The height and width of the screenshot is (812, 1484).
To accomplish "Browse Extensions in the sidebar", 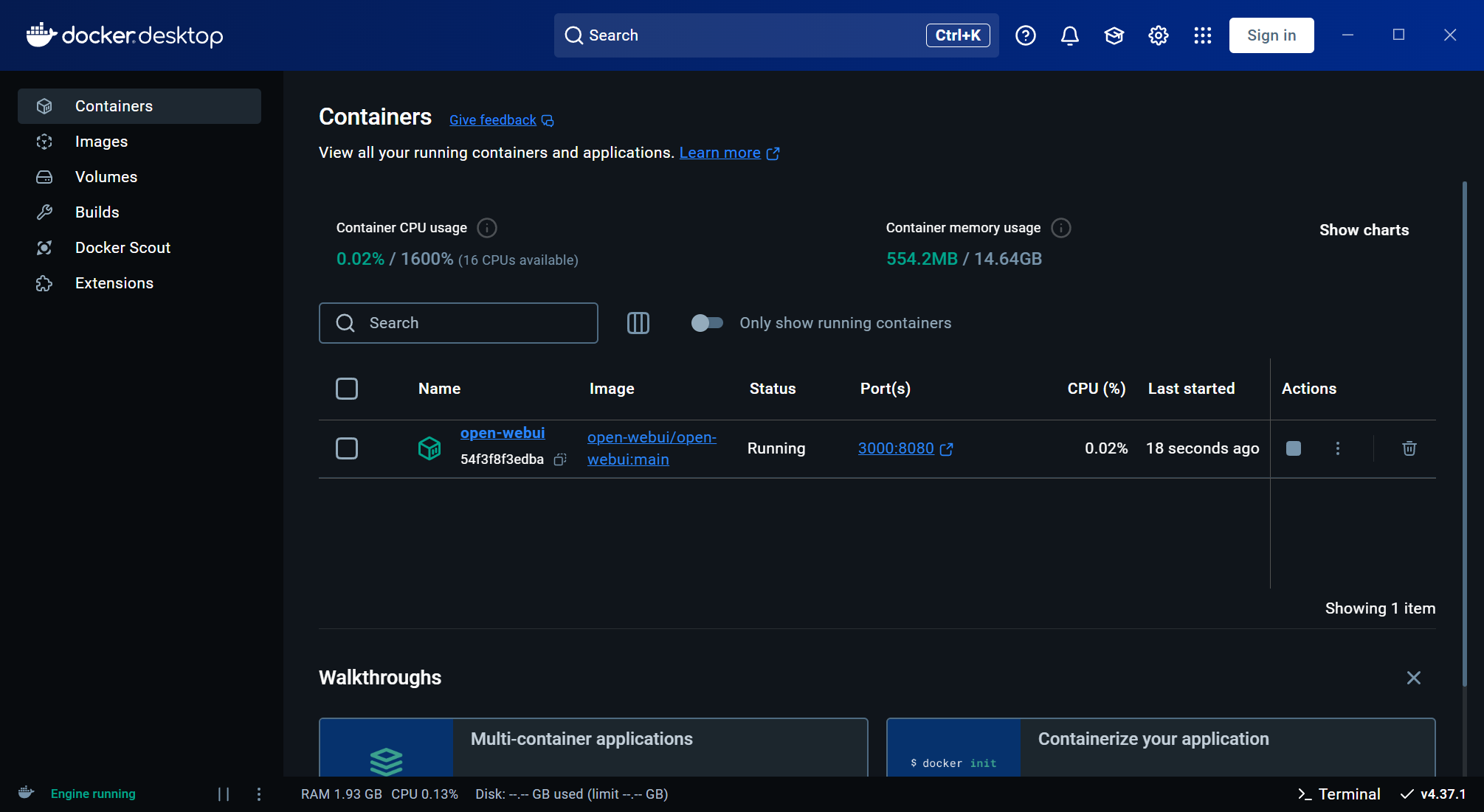I will coord(114,282).
